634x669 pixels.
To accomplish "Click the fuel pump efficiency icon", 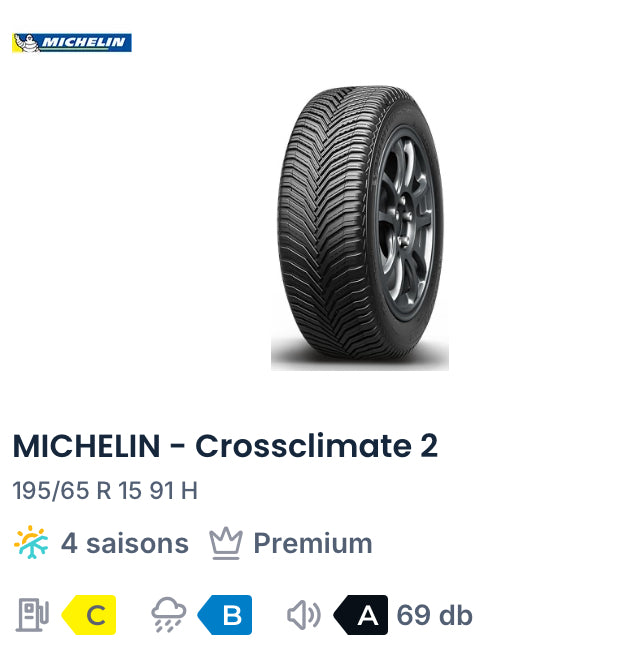I will pos(32,615).
